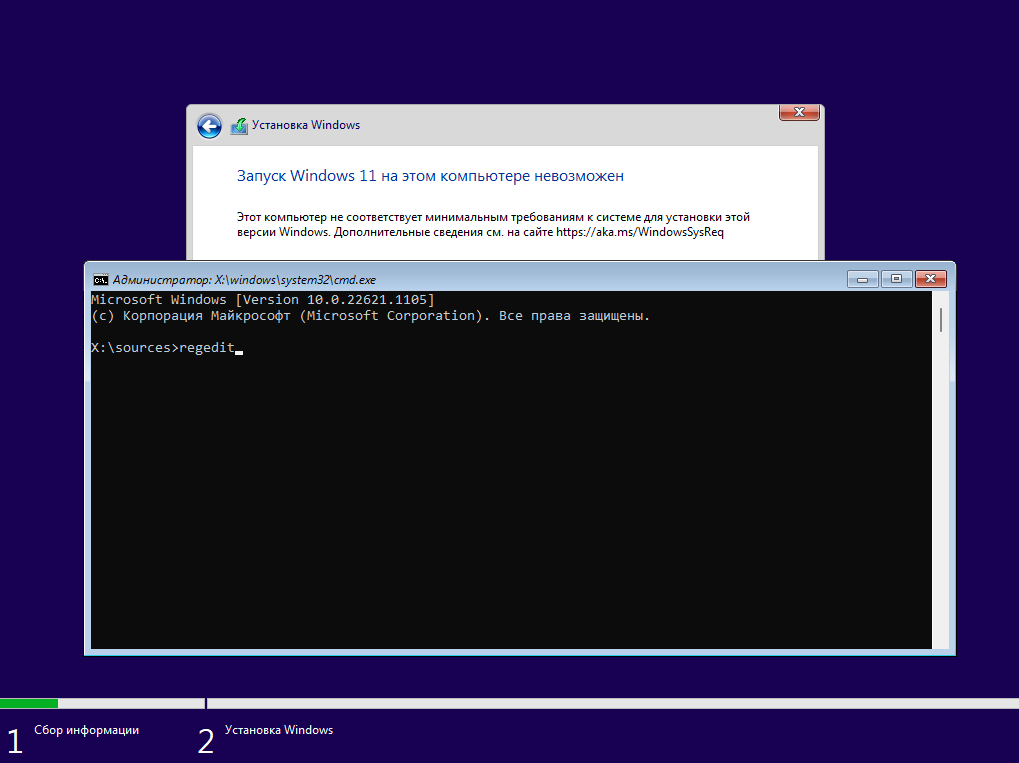Click the second progress bar segment
1019x763 pixels.
[612, 704]
